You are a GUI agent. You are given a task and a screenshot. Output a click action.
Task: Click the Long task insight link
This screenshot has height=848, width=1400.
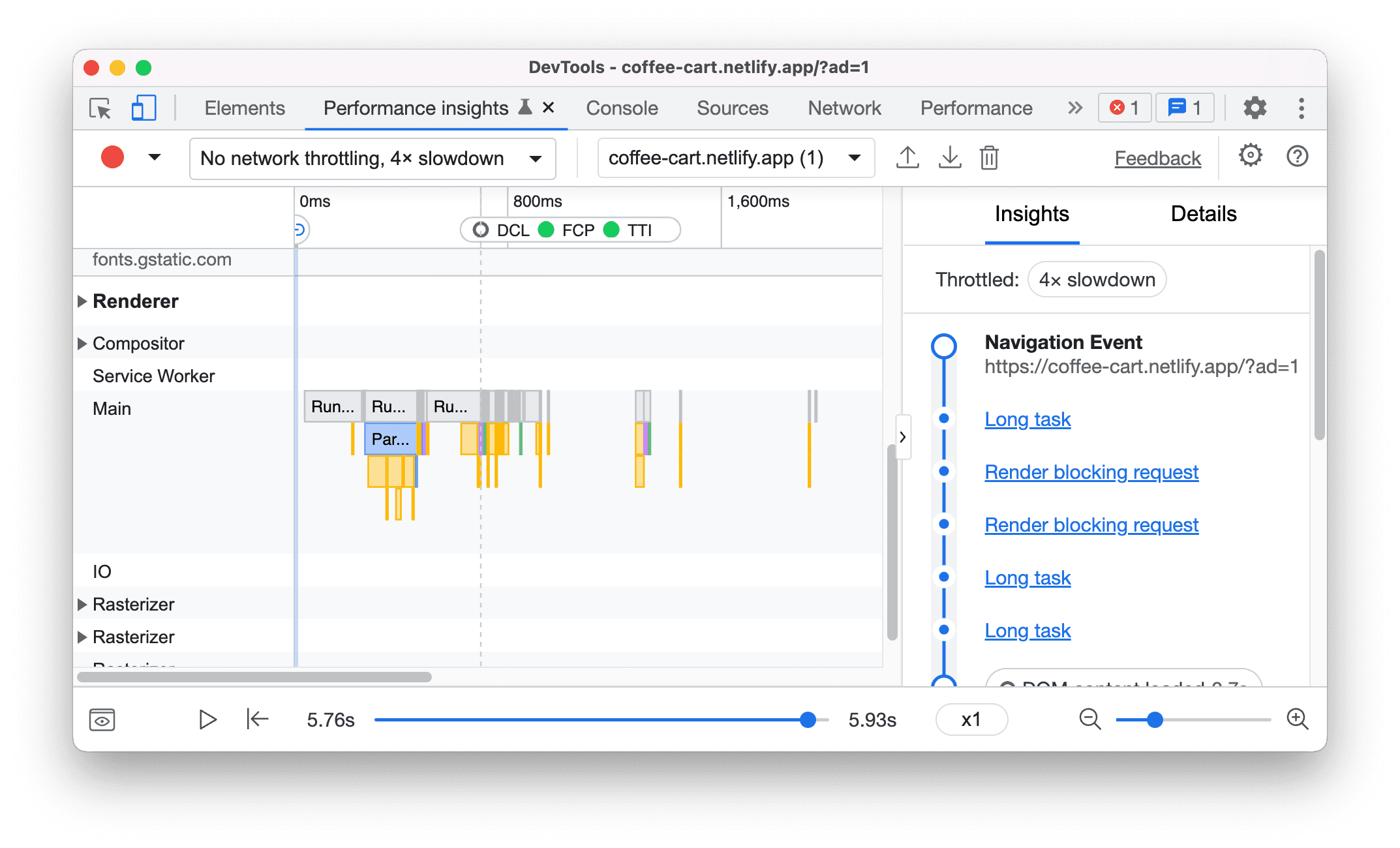[1028, 418]
